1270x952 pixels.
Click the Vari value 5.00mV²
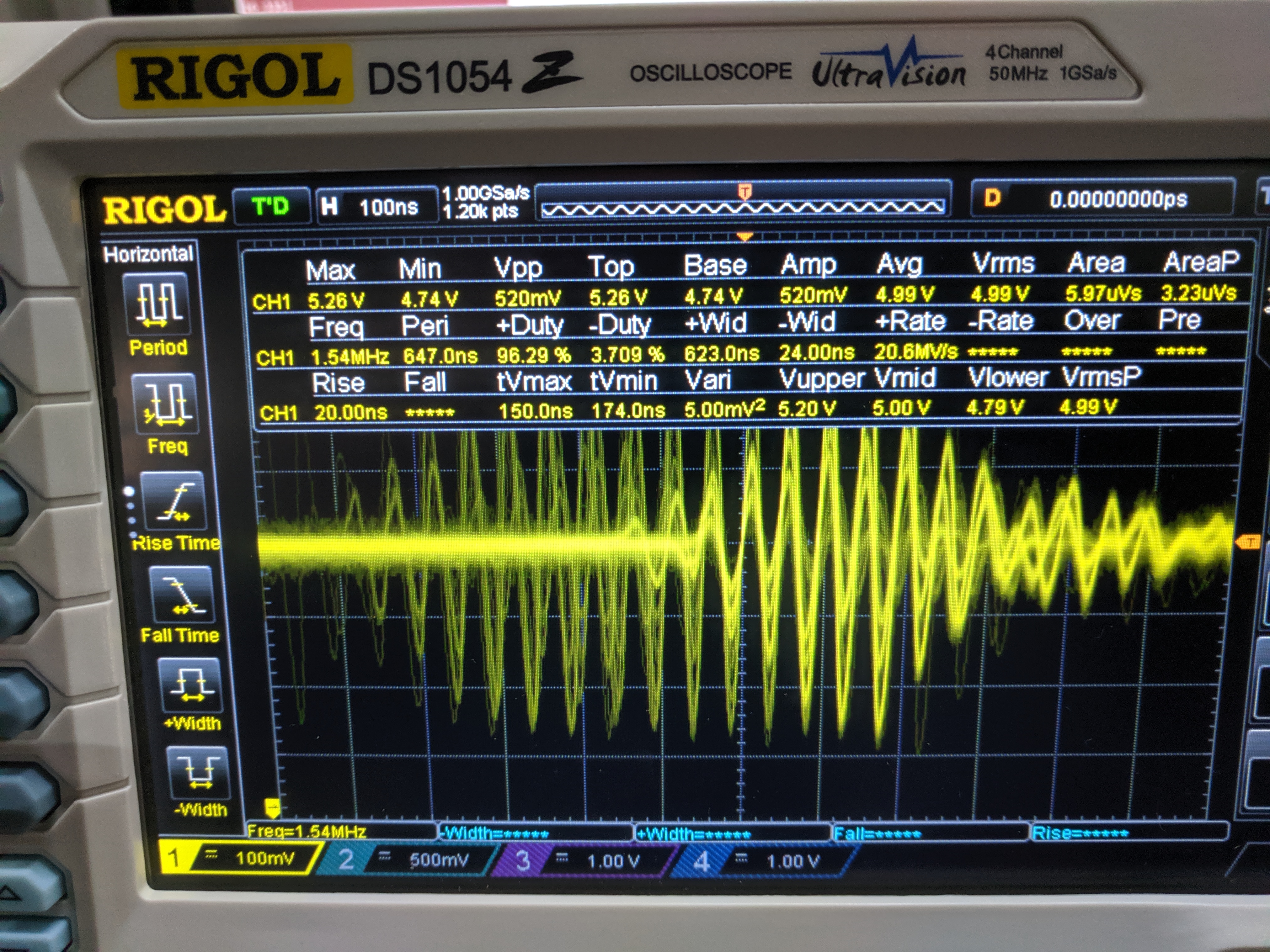[x=724, y=409]
